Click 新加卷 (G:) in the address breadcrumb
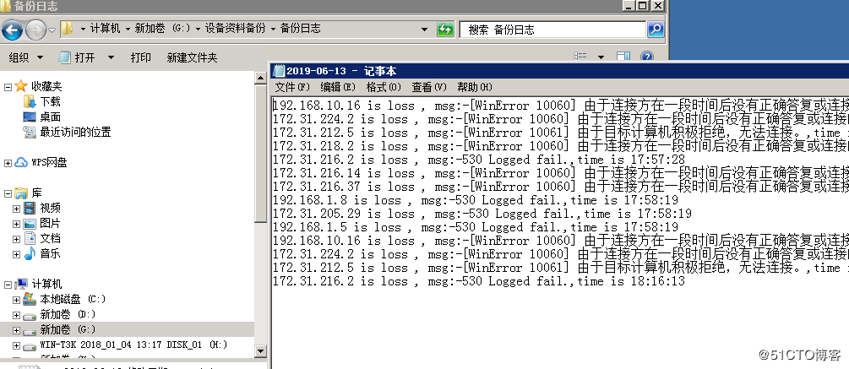The width and height of the screenshot is (849, 369). (x=162, y=29)
